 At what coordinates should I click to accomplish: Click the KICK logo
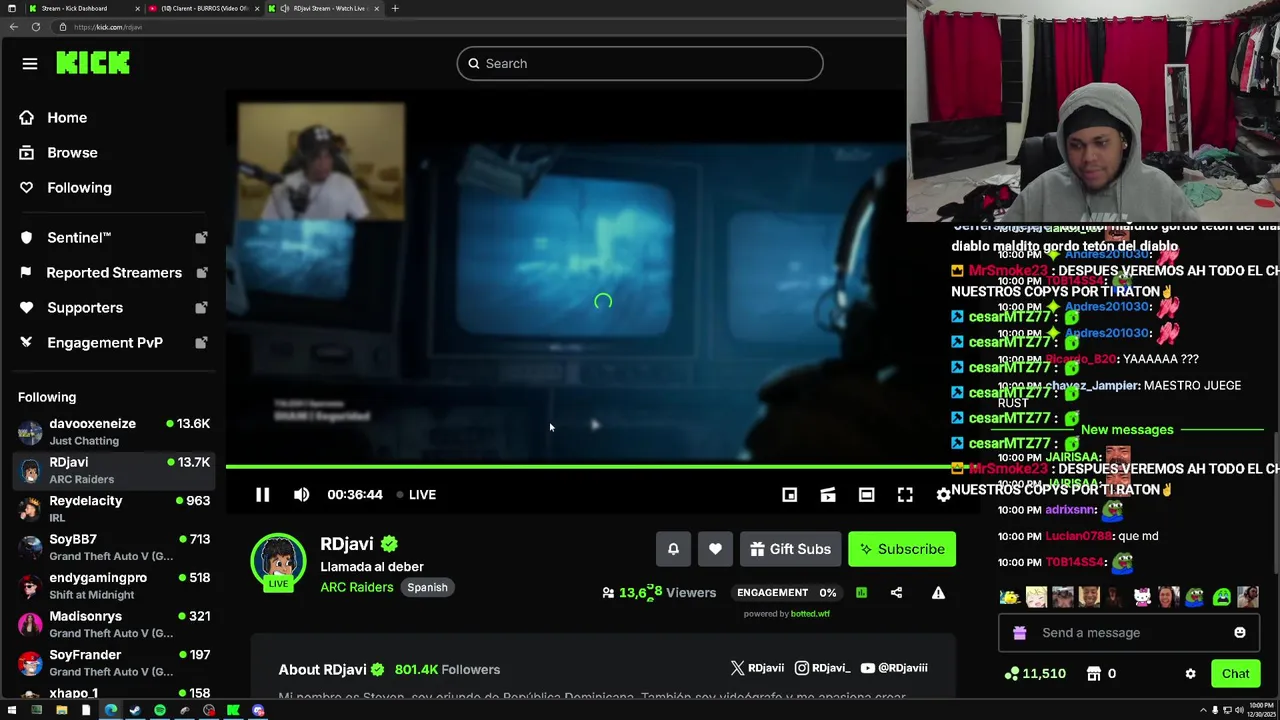[93, 63]
